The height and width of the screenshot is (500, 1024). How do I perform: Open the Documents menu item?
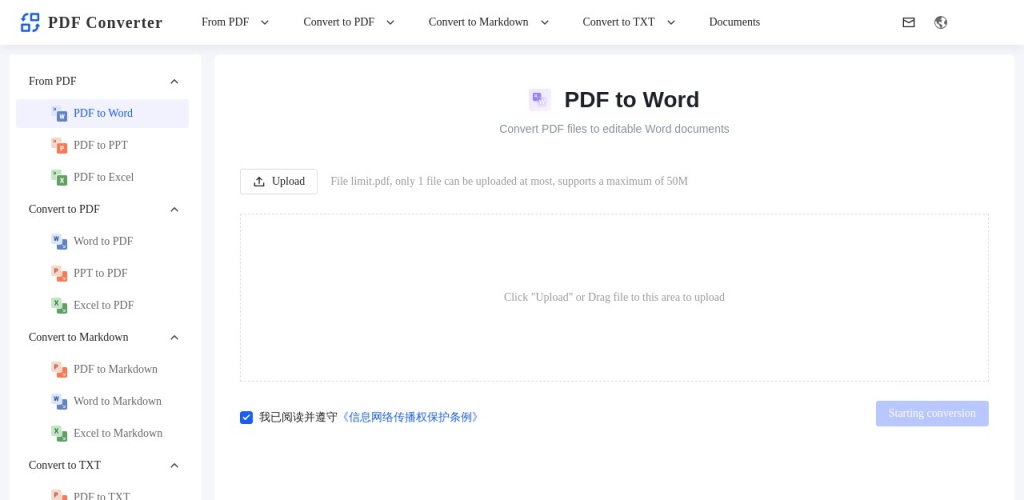point(734,22)
